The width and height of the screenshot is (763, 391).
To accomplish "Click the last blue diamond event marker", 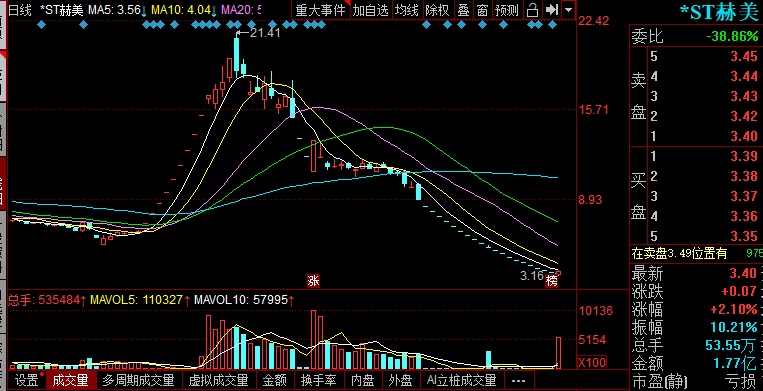I will click(x=552, y=24).
